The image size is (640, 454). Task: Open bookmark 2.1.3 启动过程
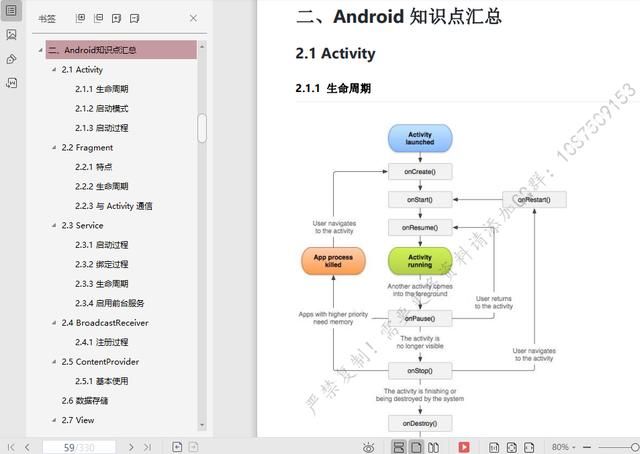click(x=102, y=128)
